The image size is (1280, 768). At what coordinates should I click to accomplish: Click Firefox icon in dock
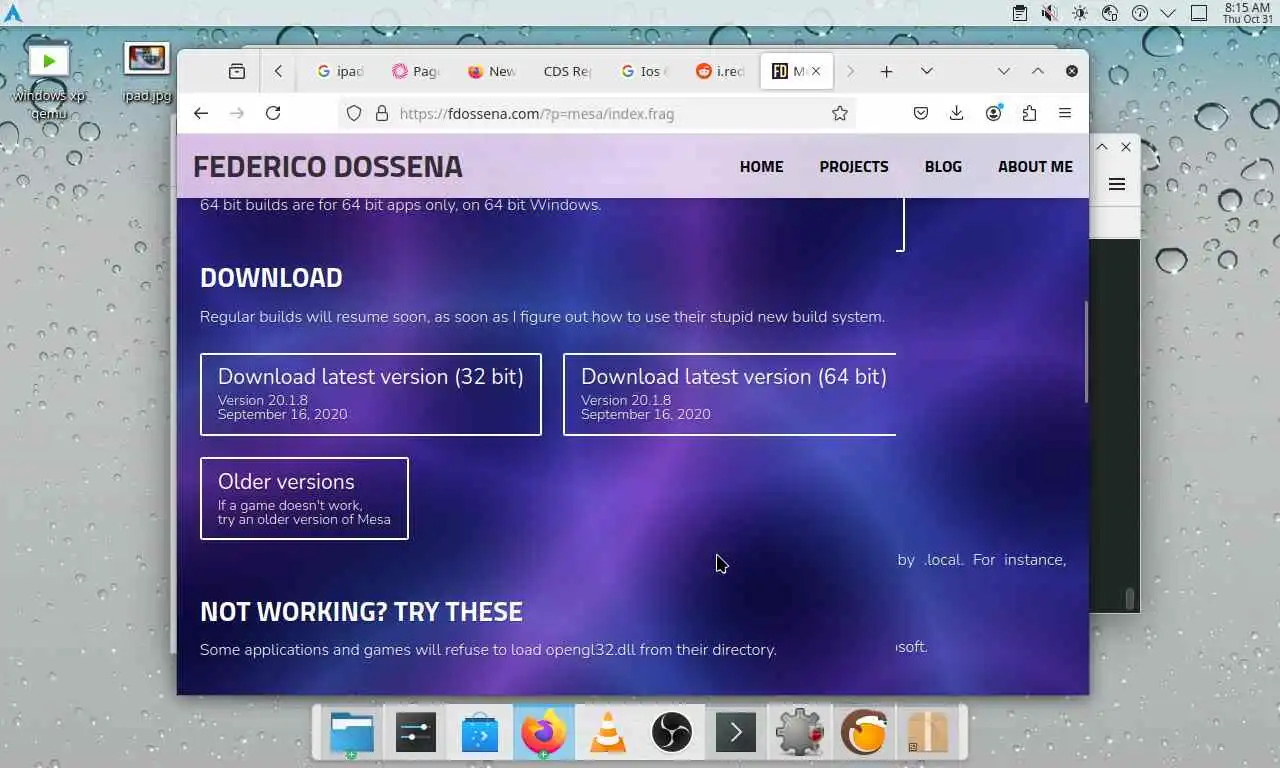(x=544, y=734)
